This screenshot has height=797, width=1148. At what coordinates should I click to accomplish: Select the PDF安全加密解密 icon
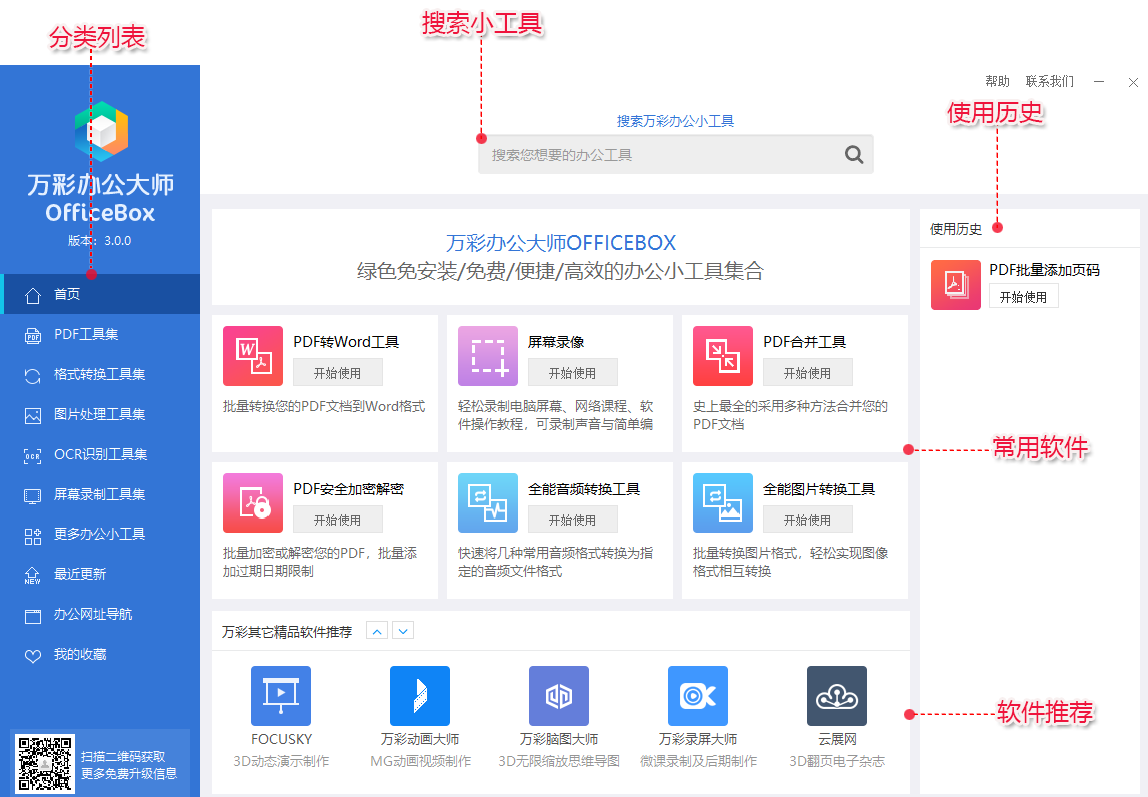253,503
